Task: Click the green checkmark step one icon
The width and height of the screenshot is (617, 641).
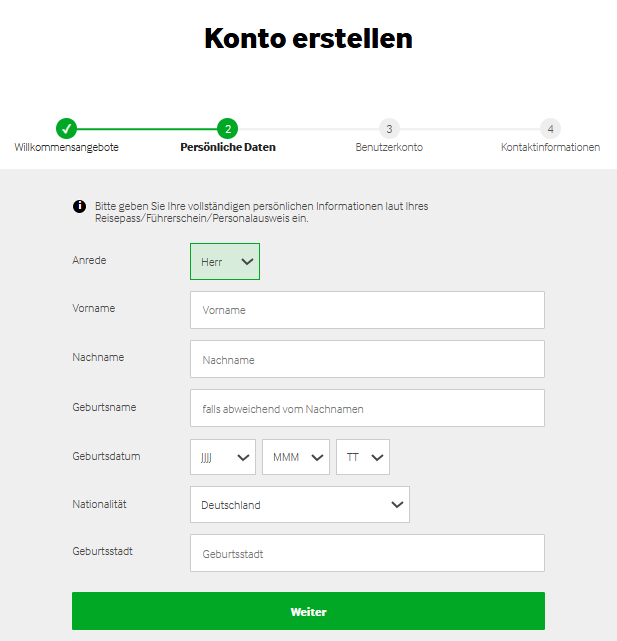Action: 66,128
